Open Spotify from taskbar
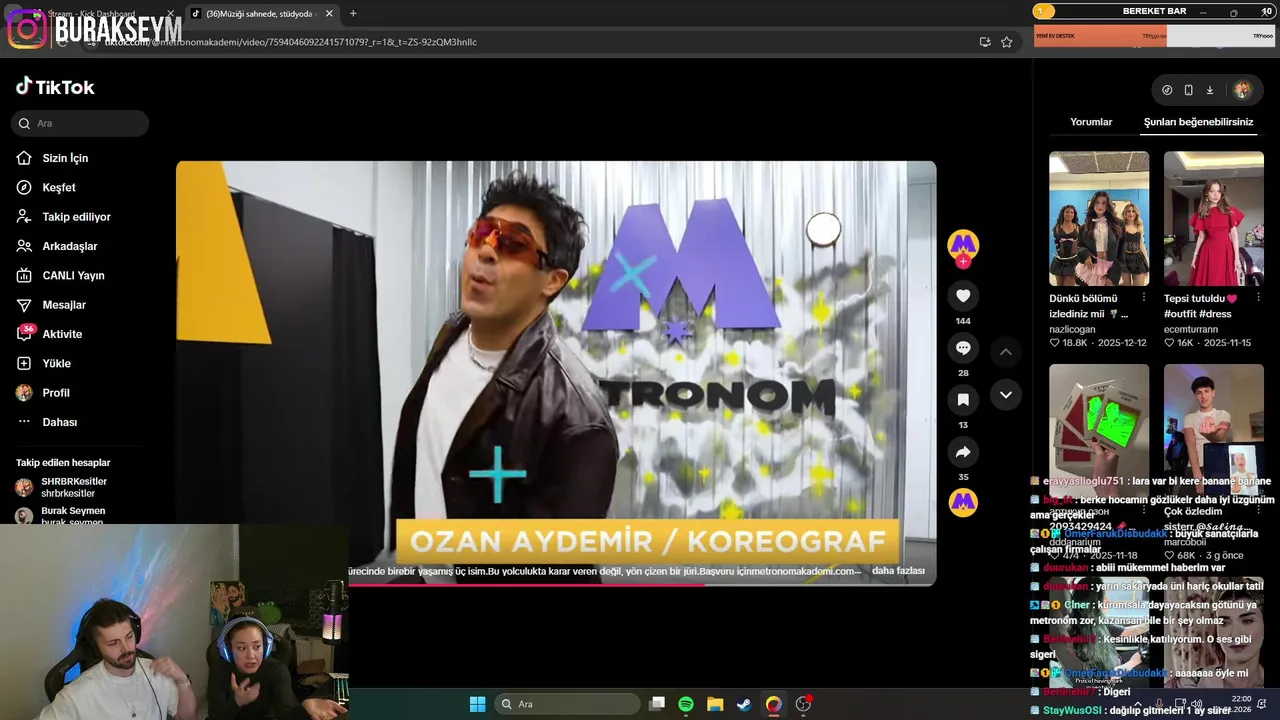The height and width of the screenshot is (720, 1280). [x=686, y=704]
